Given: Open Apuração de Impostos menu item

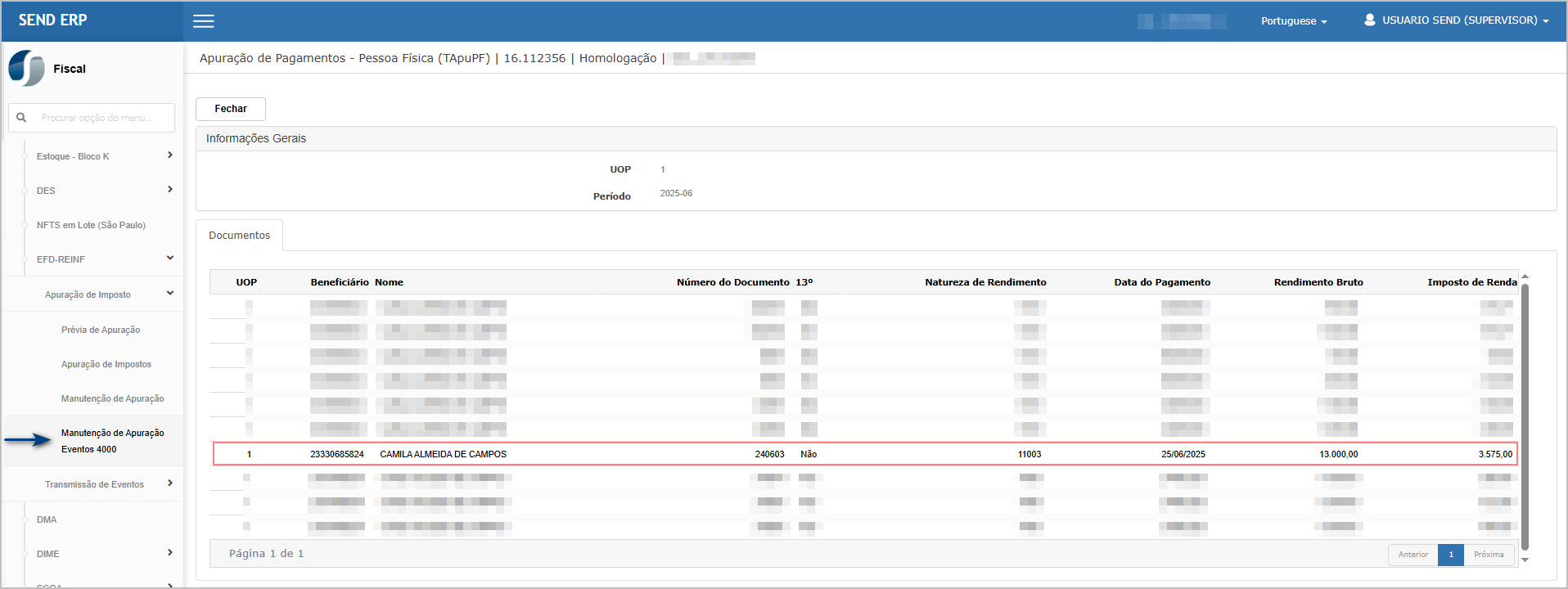Looking at the screenshot, I should pyautogui.click(x=106, y=364).
